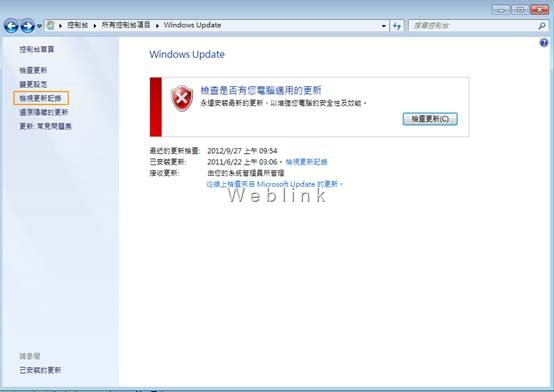554x392 pixels.
Task: Click the red shield error icon
Action: pos(182,98)
